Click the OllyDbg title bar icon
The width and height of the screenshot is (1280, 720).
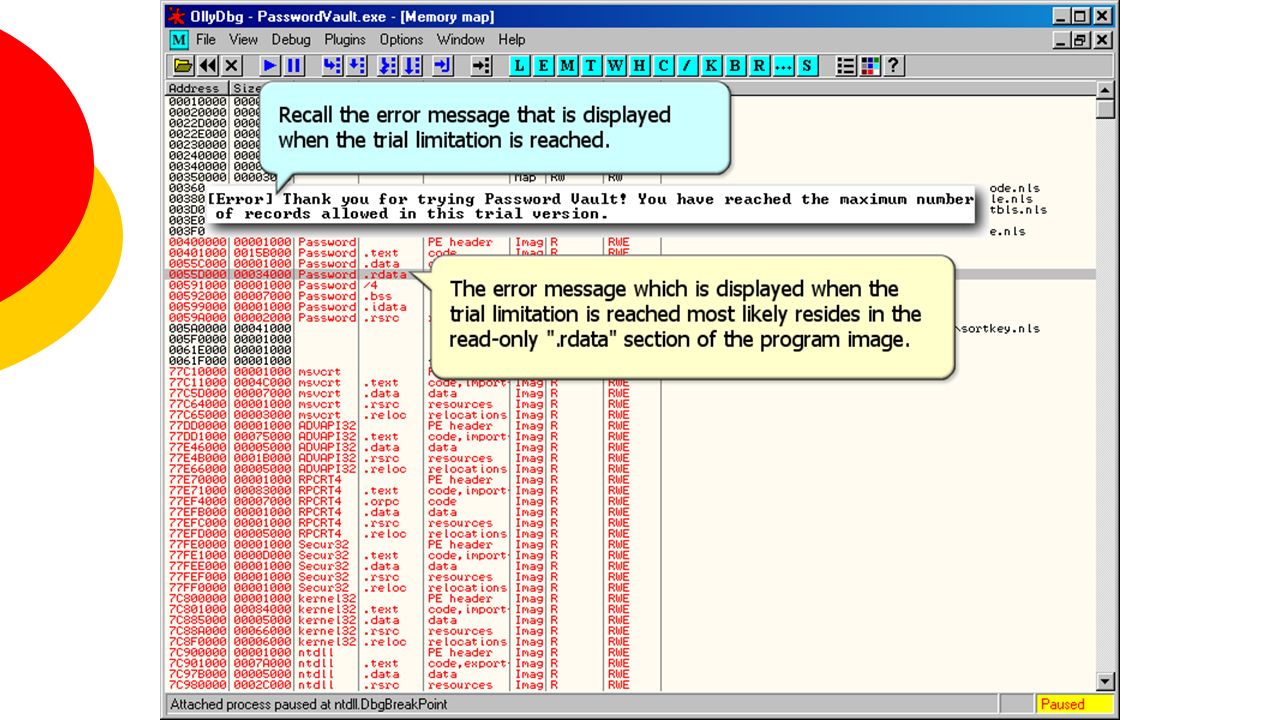pyautogui.click(x=175, y=16)
